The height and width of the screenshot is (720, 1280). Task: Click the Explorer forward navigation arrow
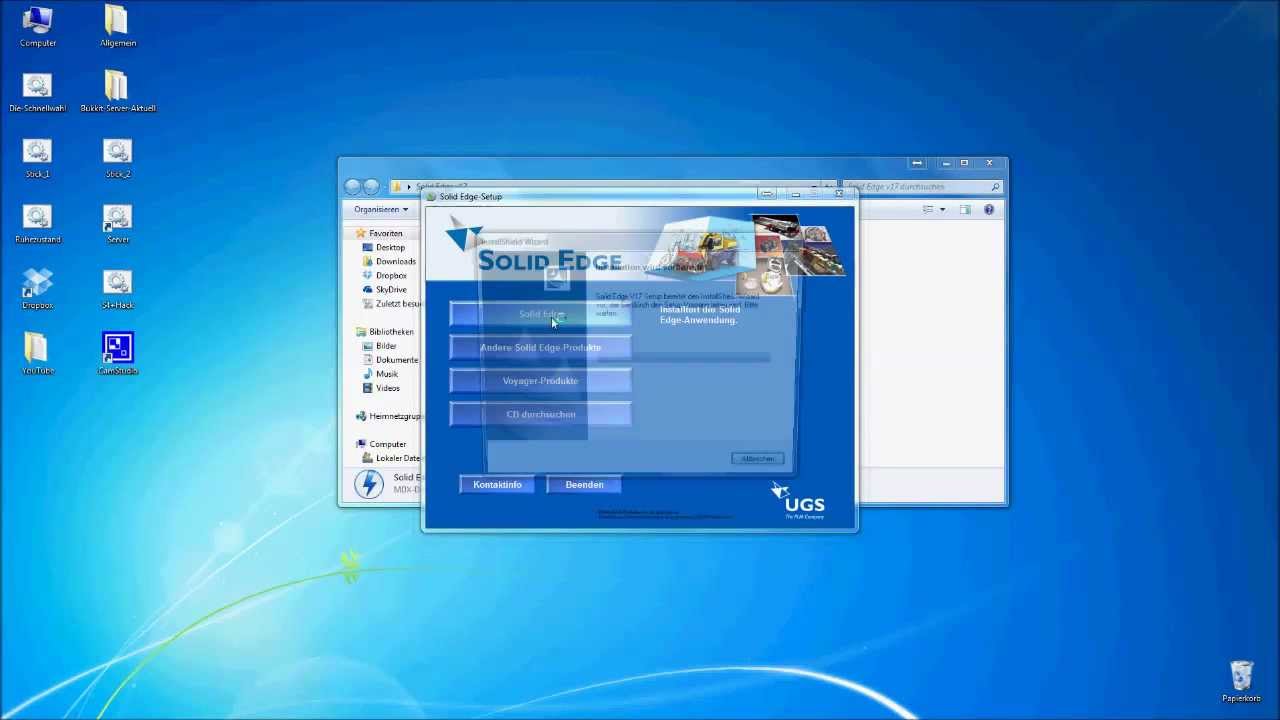(371, 186)
